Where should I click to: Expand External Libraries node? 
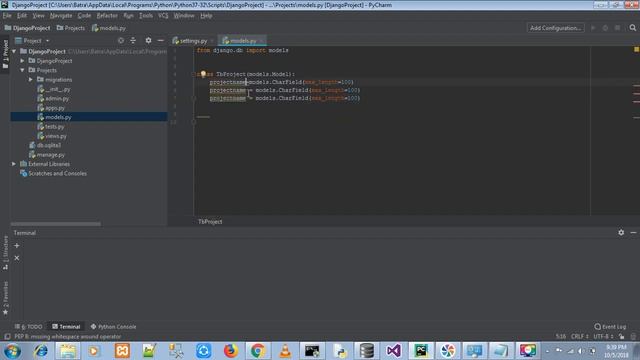[x=14, y=164]
